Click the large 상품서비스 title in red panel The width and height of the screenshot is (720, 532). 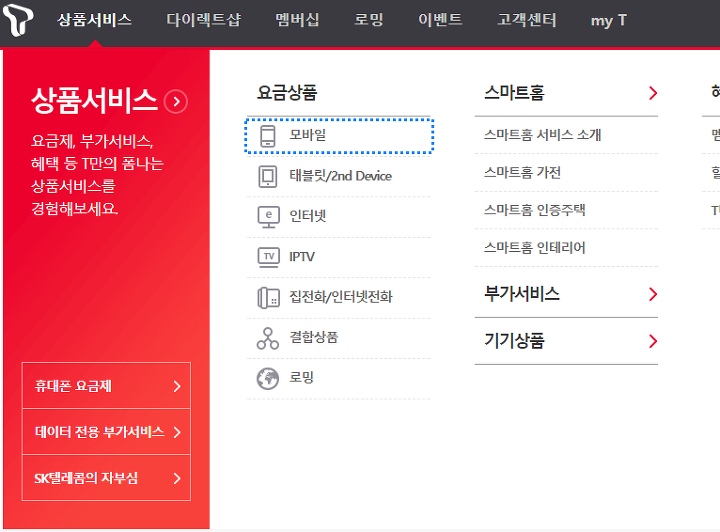tap(94, 101)
